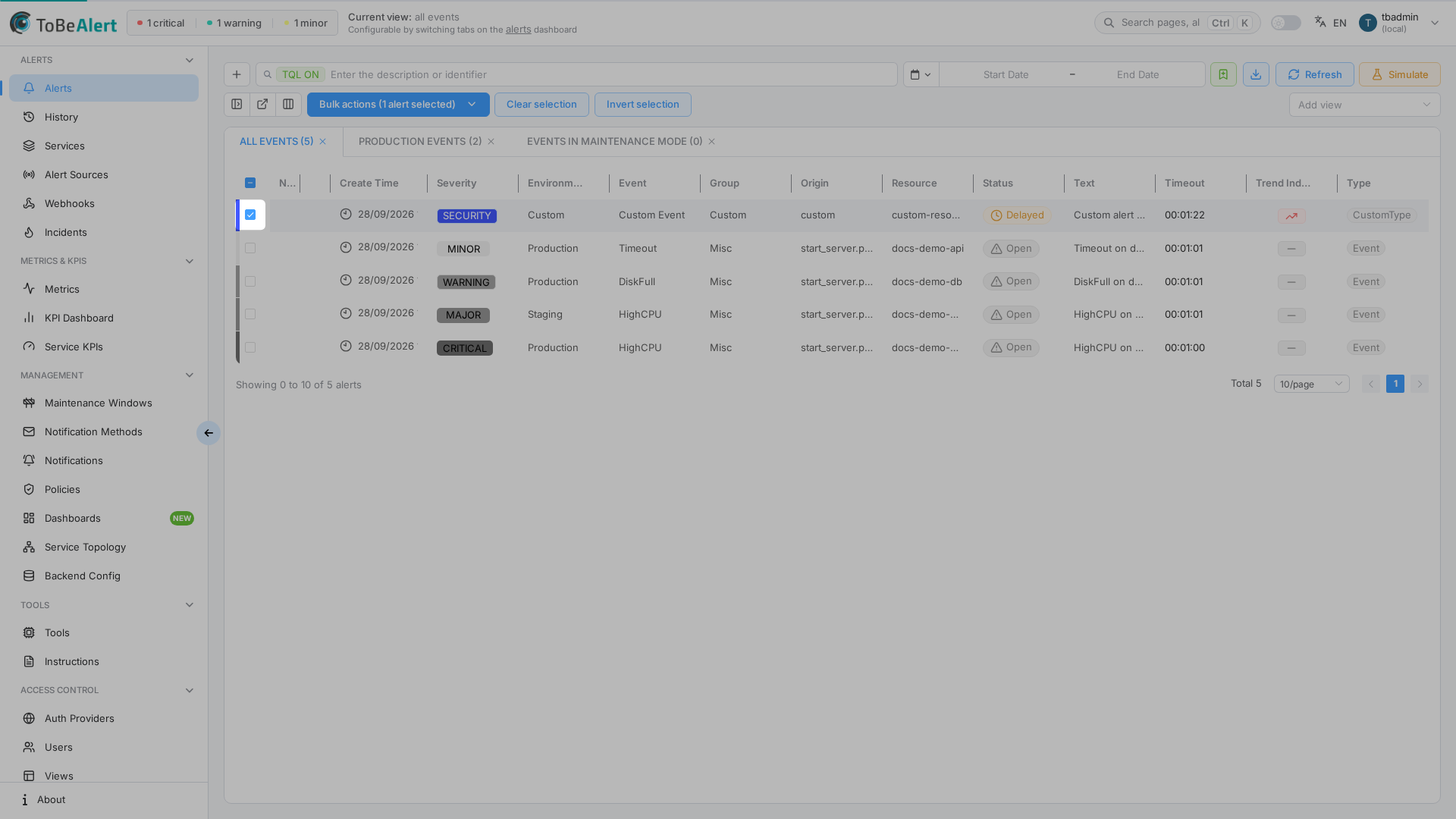The image size is (1456, 819).
Task: Click the ToBeAlert logo
Action: [64, 23]
